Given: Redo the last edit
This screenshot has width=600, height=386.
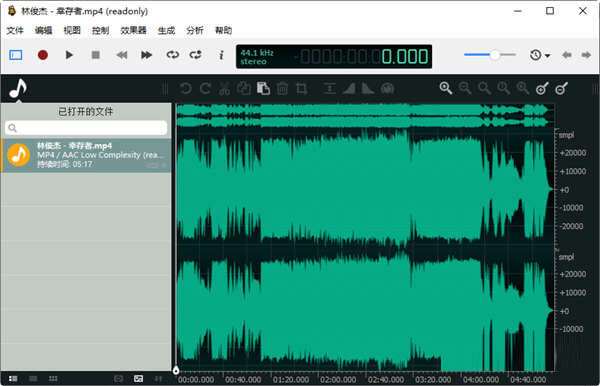Looking at the screenshot, I should [205, 89].
